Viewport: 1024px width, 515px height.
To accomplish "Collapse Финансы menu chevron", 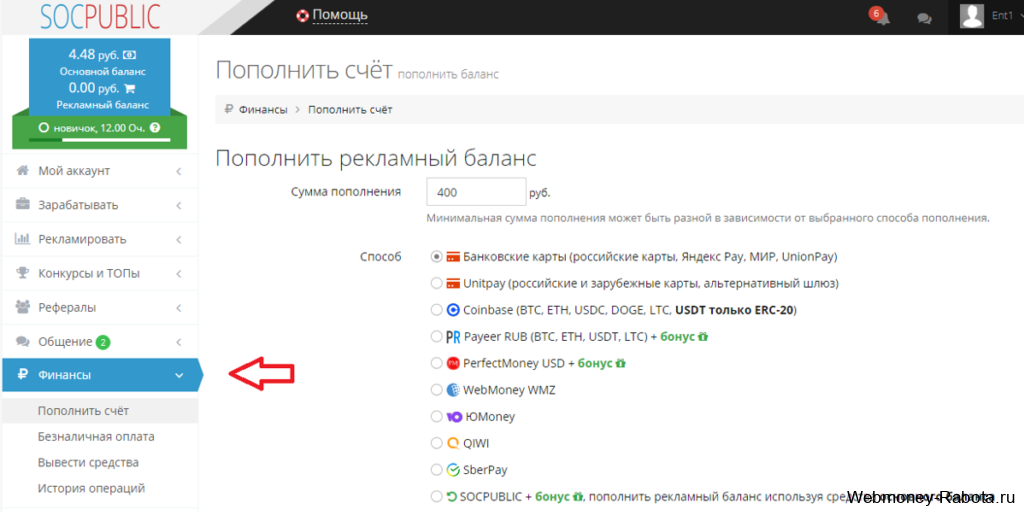I will (x=179, y=375).
